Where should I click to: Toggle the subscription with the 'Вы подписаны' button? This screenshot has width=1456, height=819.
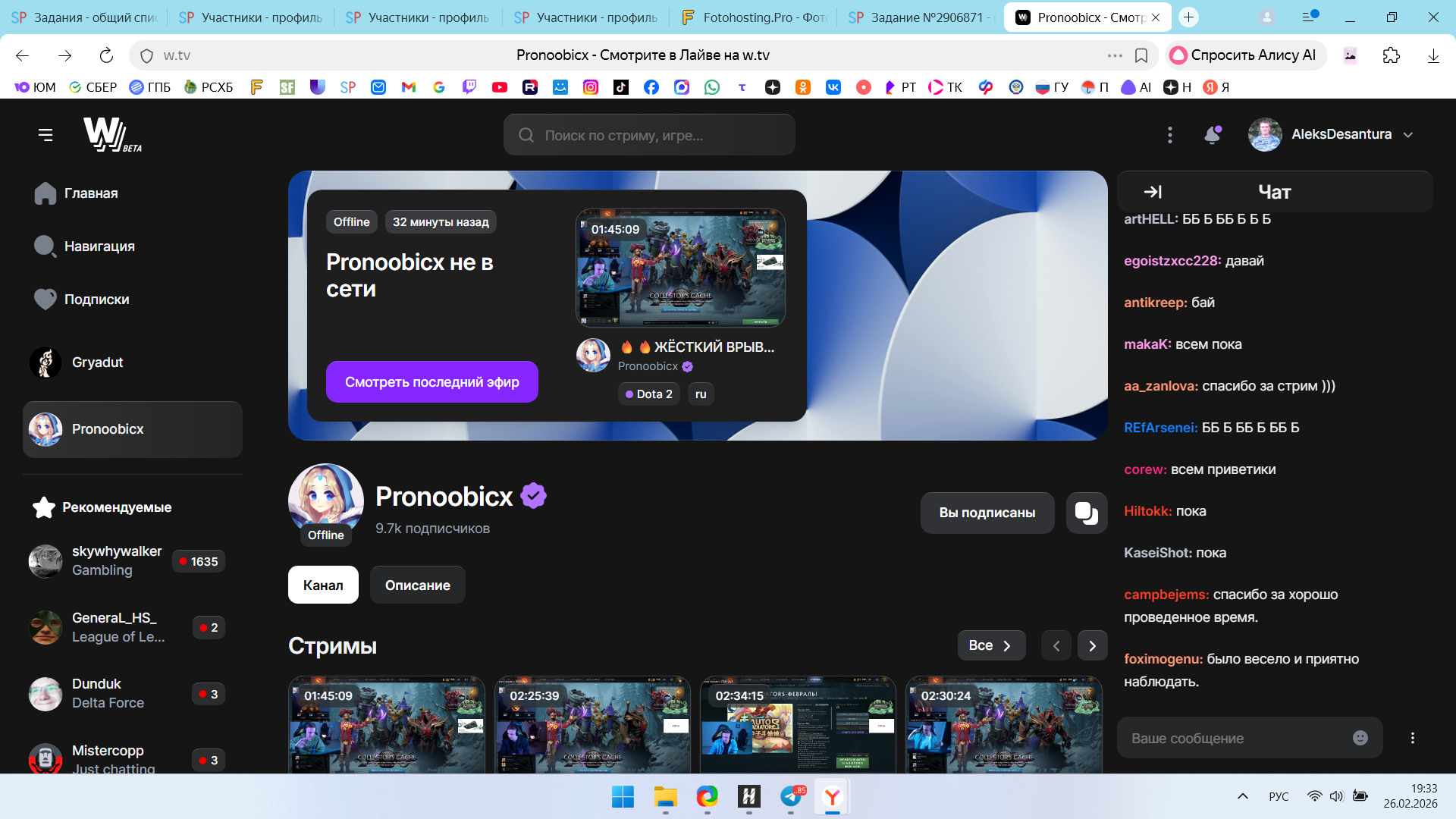tap(987, 513)
